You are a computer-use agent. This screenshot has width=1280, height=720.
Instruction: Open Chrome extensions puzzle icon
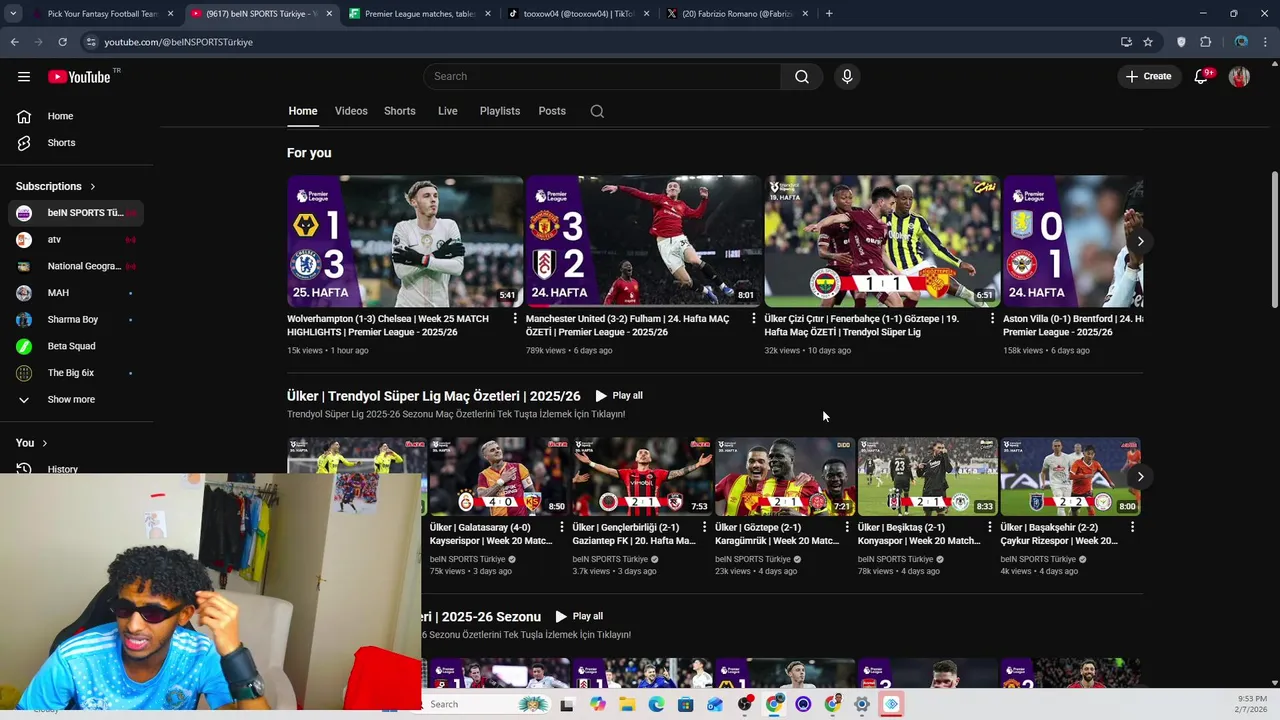(1205, 42)
